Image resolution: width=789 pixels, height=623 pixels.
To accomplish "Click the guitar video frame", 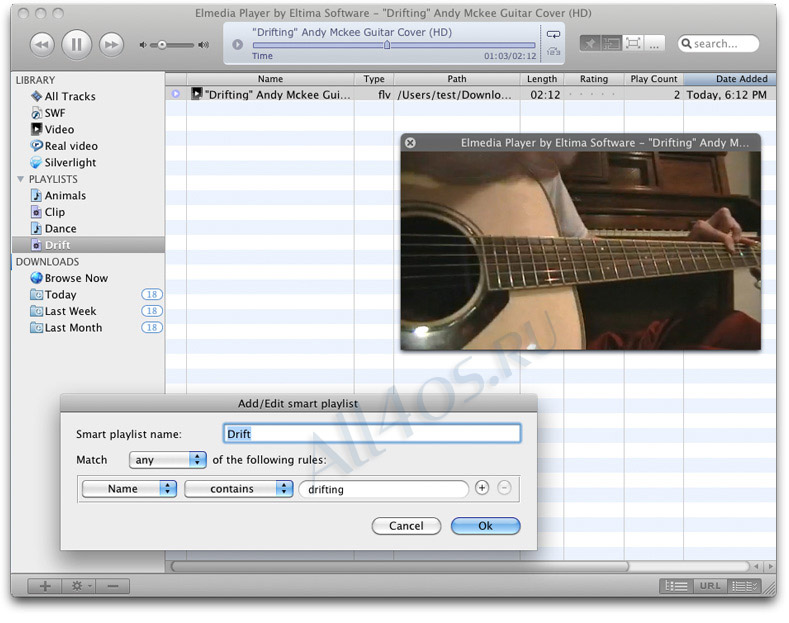I will coord(581,251).
